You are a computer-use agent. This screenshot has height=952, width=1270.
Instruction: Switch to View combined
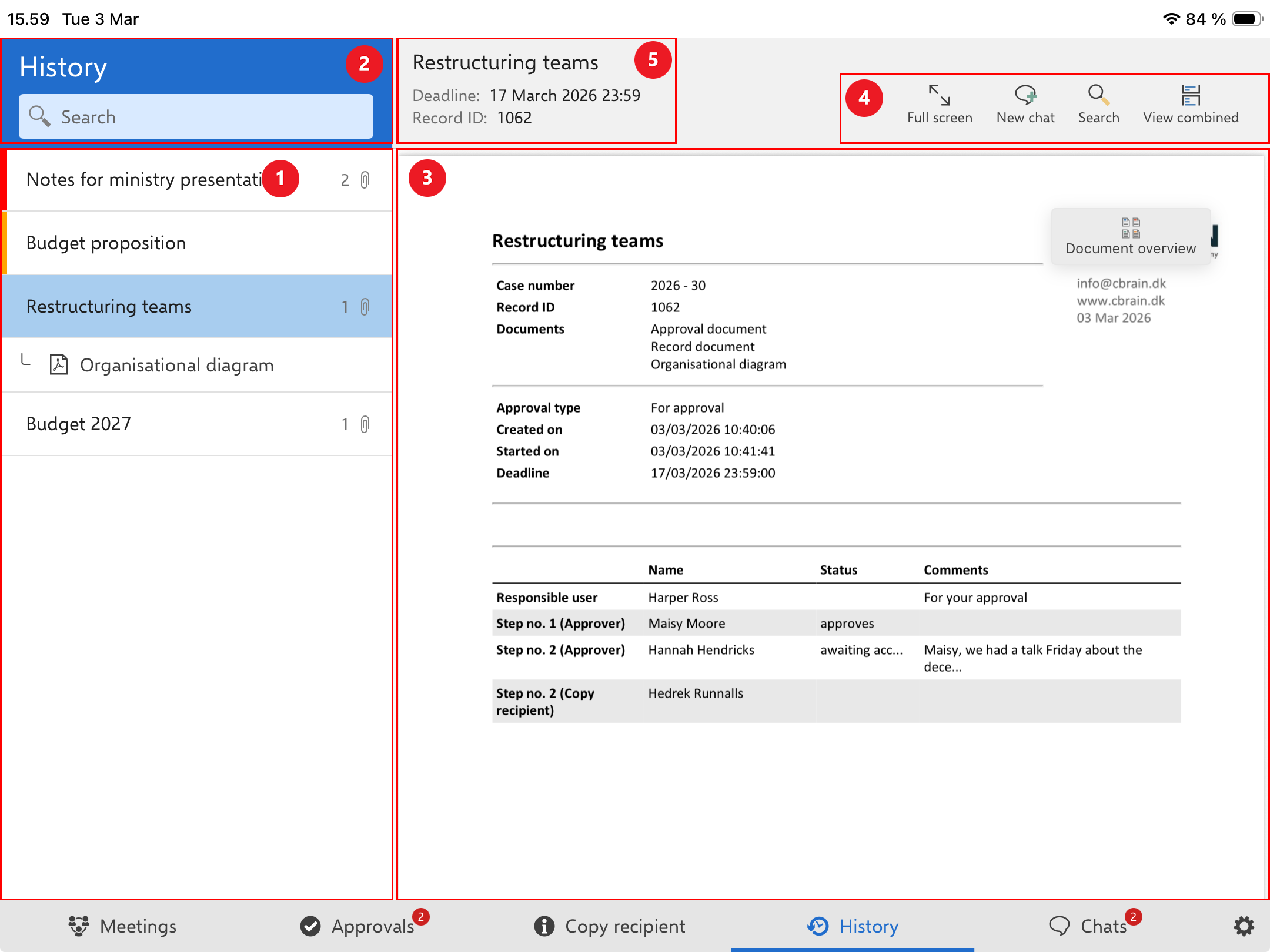(1191, 105)
